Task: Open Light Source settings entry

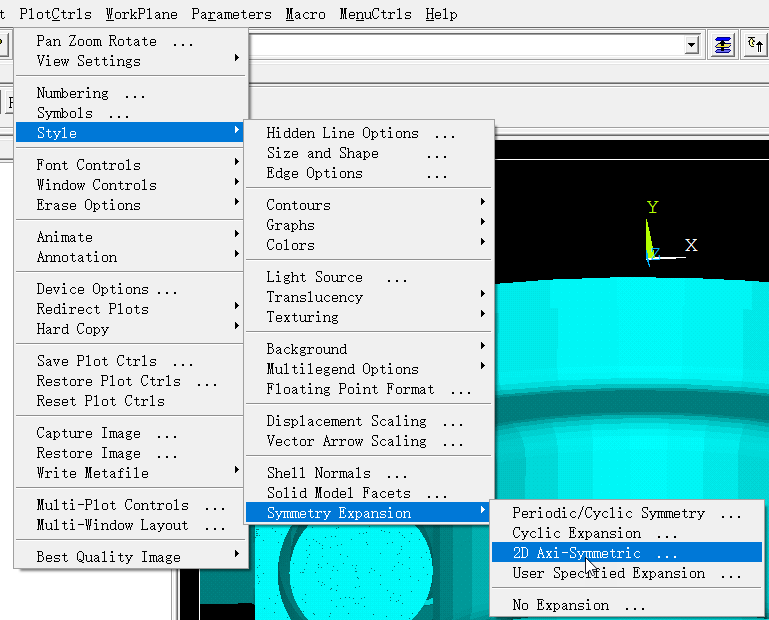Action: coord(369,277)
